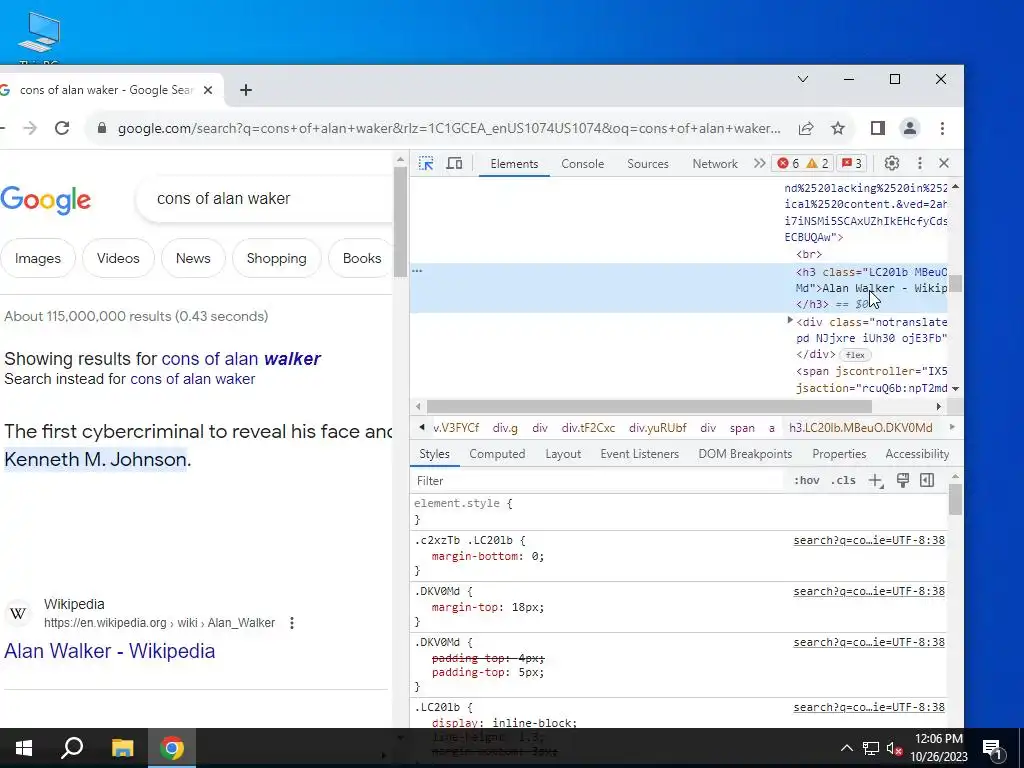Select div.g in the breadcrumb trail
This screenshot has width=1024, height=768.
[505, 428]
